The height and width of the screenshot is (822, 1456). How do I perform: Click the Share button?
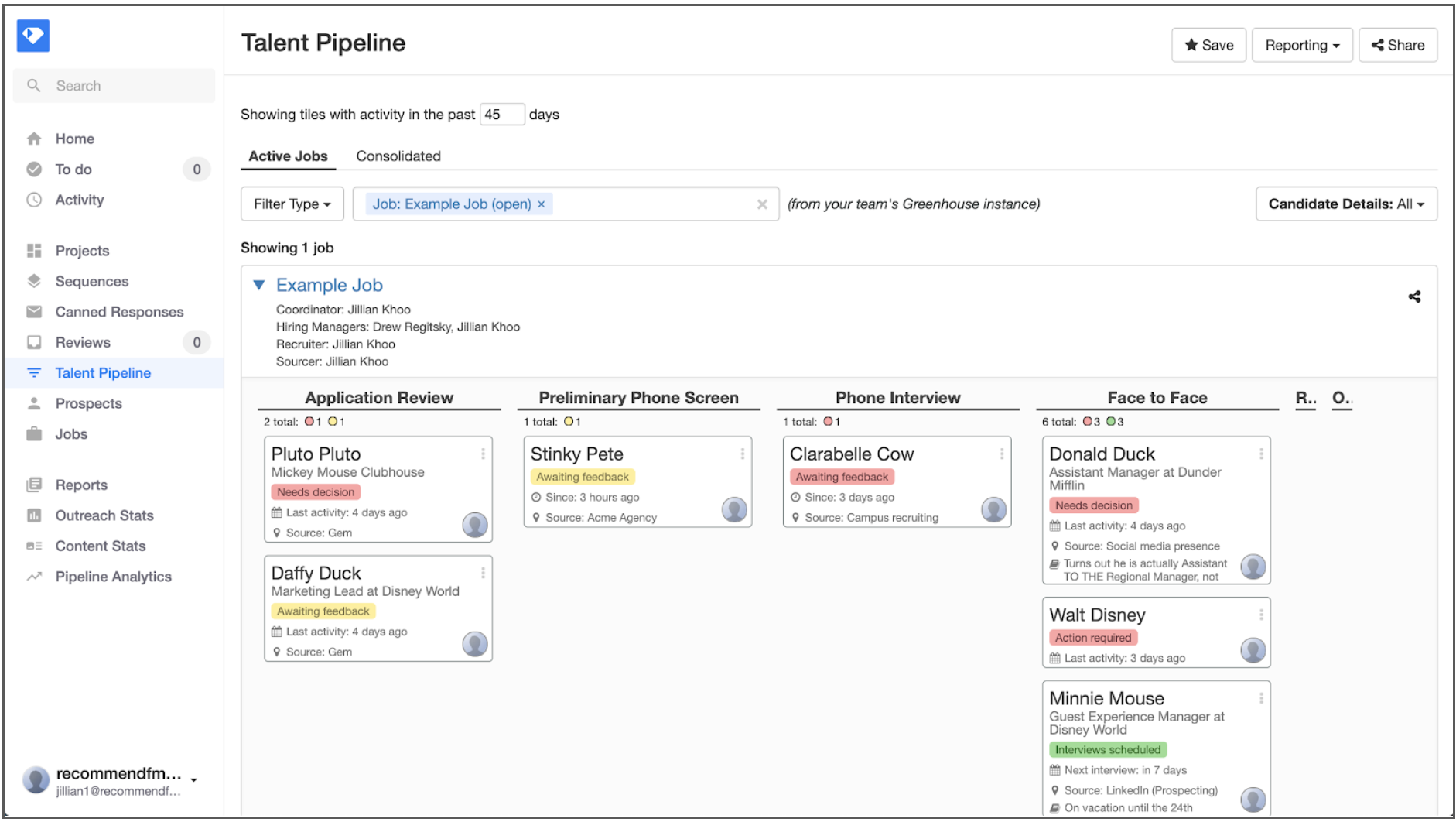coord(1398,45)
